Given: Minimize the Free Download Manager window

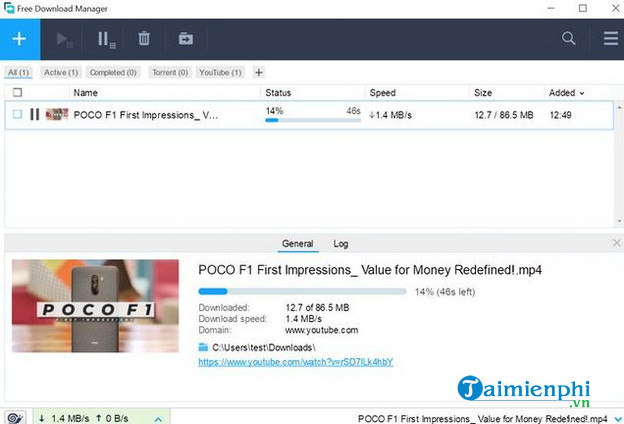Looking at the screenshot, I should click(x=551, y=8).
